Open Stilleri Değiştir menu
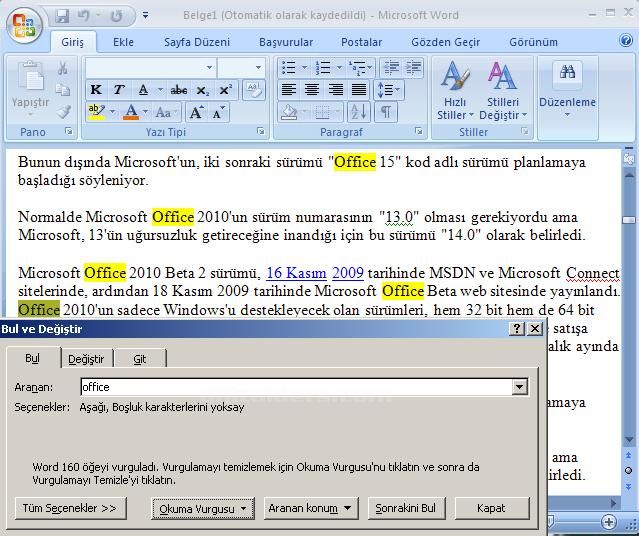This screenshot has height=536, width=639. (502, 91)
